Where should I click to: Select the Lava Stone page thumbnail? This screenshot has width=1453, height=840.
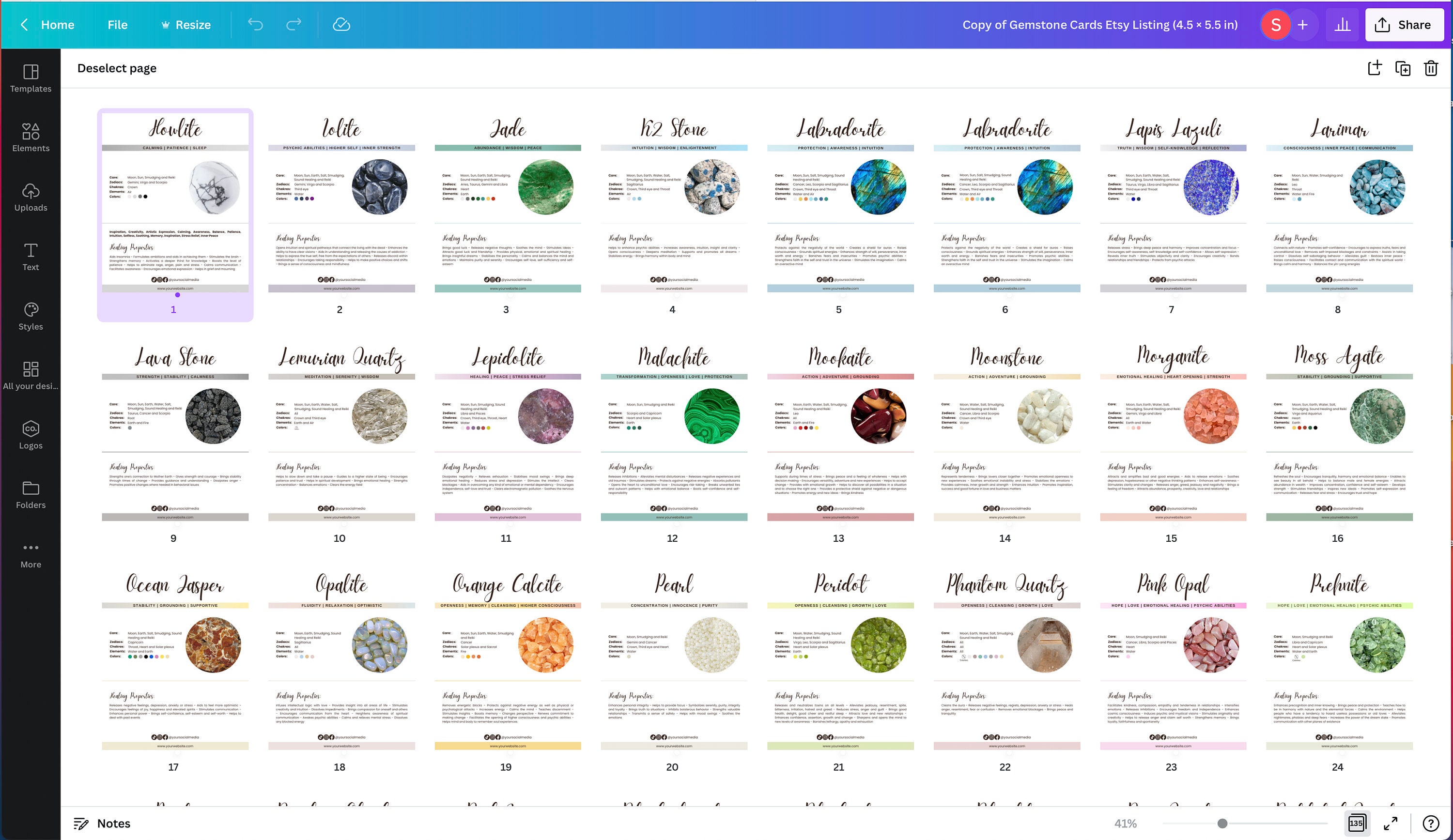click(x=175, y=431)
